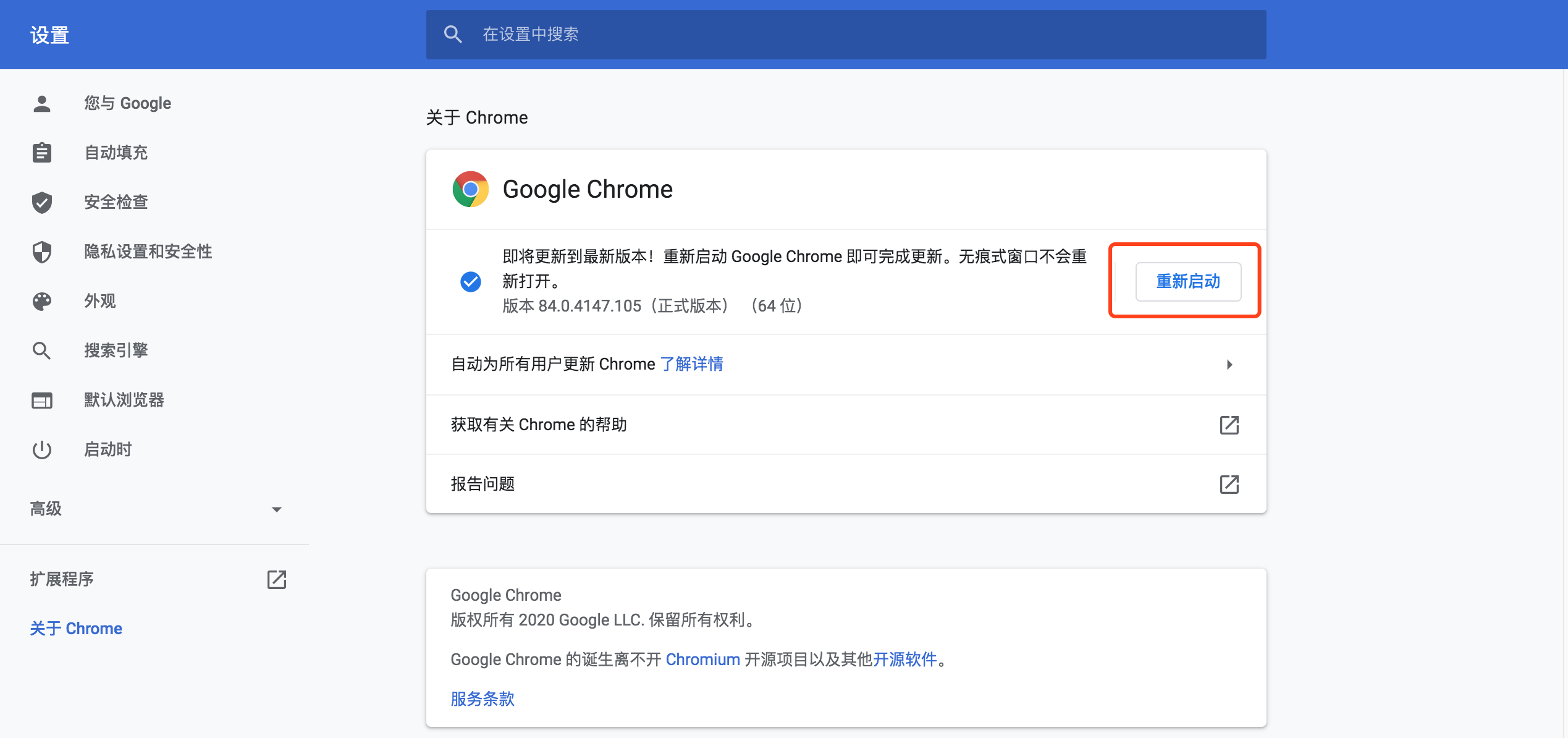Click the browser window icon for 默认浏览器

pyautogui.click(x=42, y=401)
